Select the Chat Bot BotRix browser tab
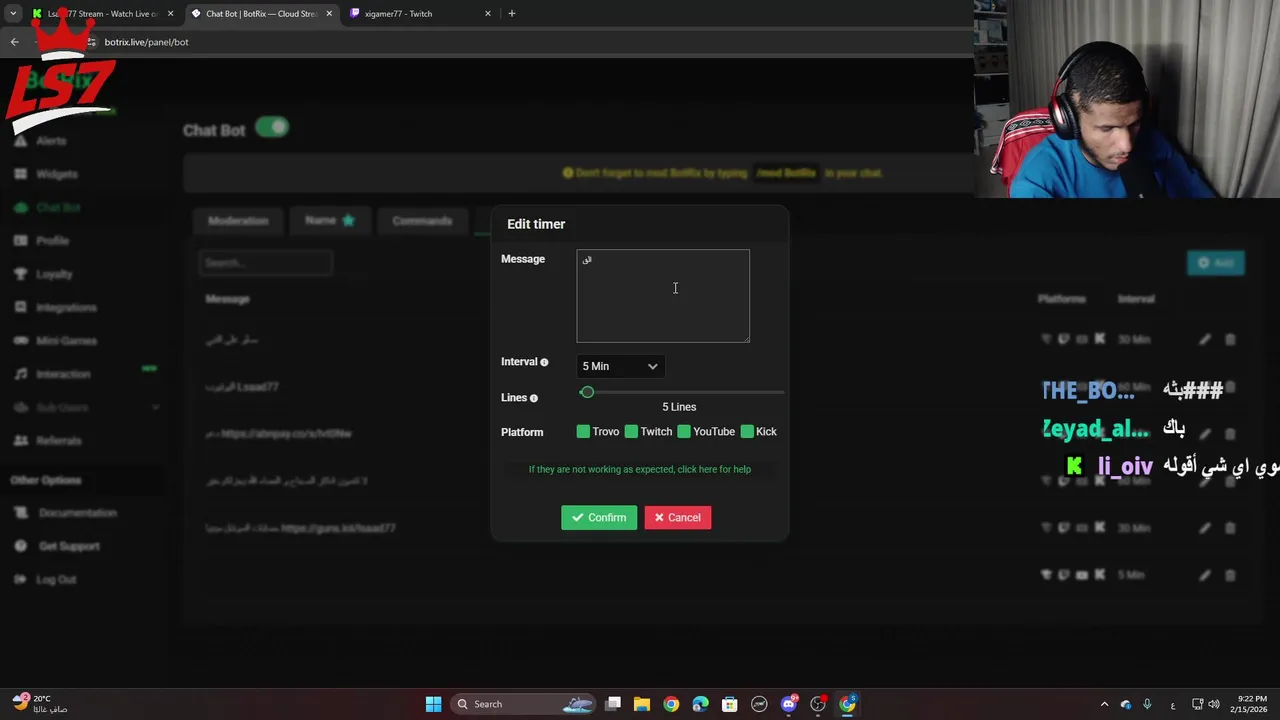Viewport: 1280px width, 720px height. click(x=261, y=14)
